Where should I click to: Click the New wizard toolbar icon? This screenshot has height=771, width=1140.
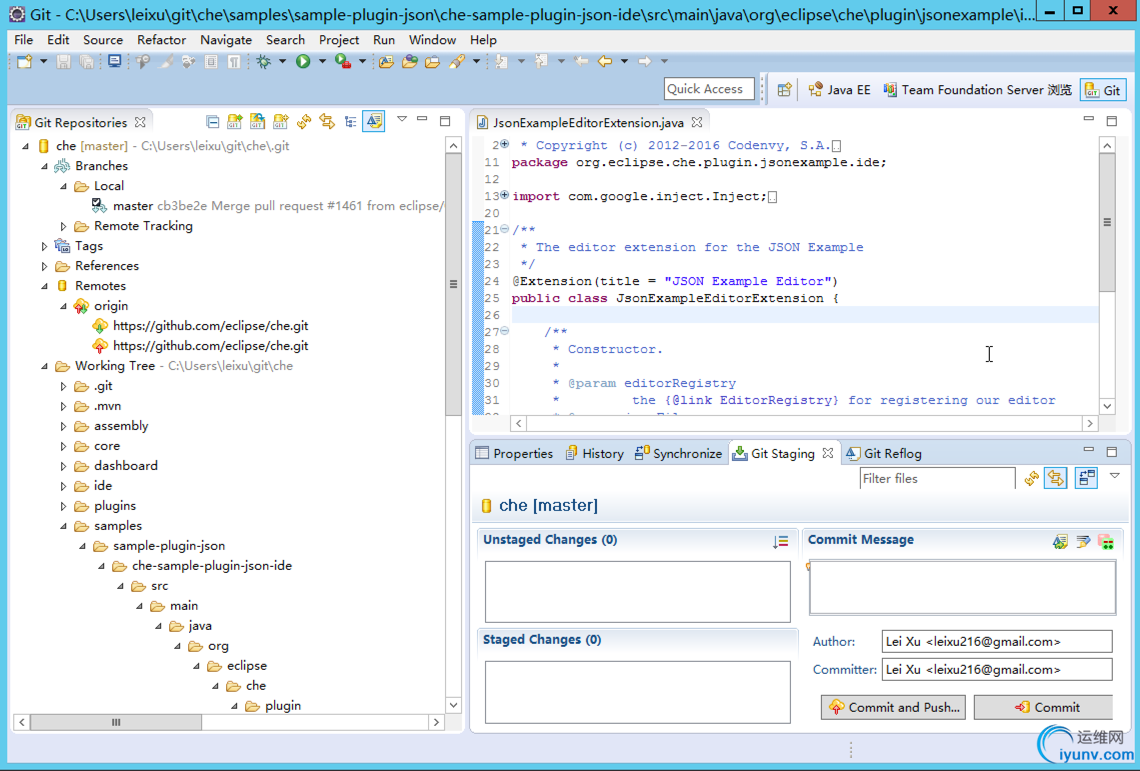25,62
